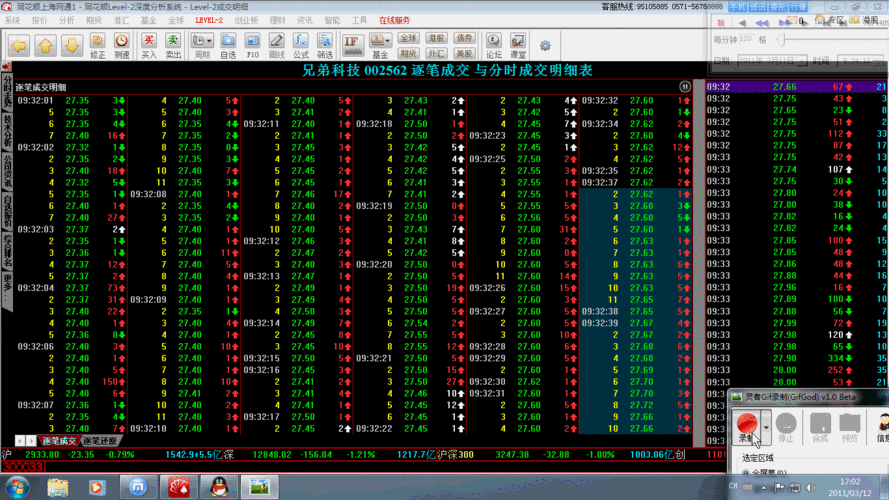The width and height of the screenshot is (889, 500).
Task: Click the 买入 (buy) toolbar icon
Action: (x=149, y=45)
